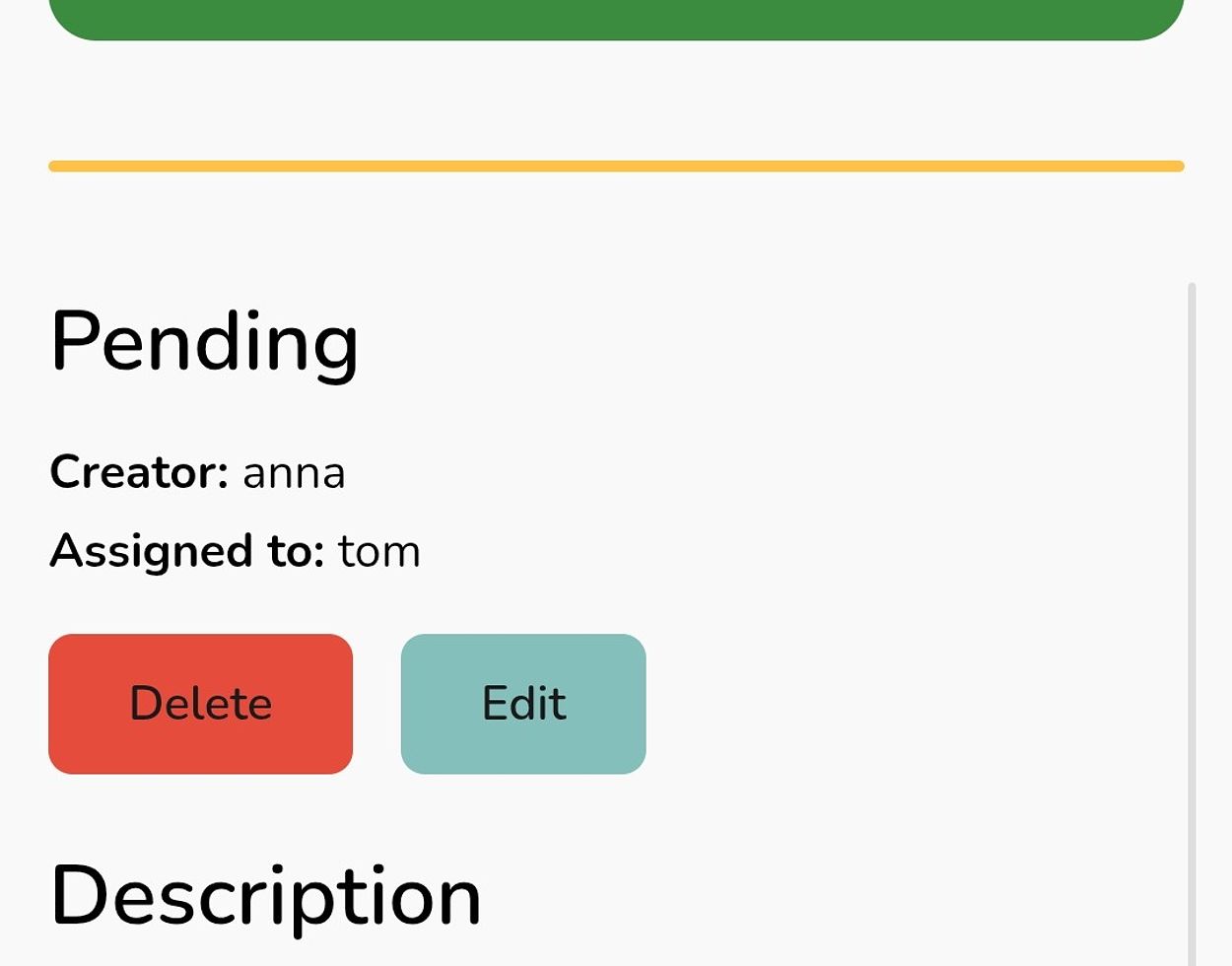The image size is (1232, 966).
Task: Click the Description title text
Action: coord(265,895)
